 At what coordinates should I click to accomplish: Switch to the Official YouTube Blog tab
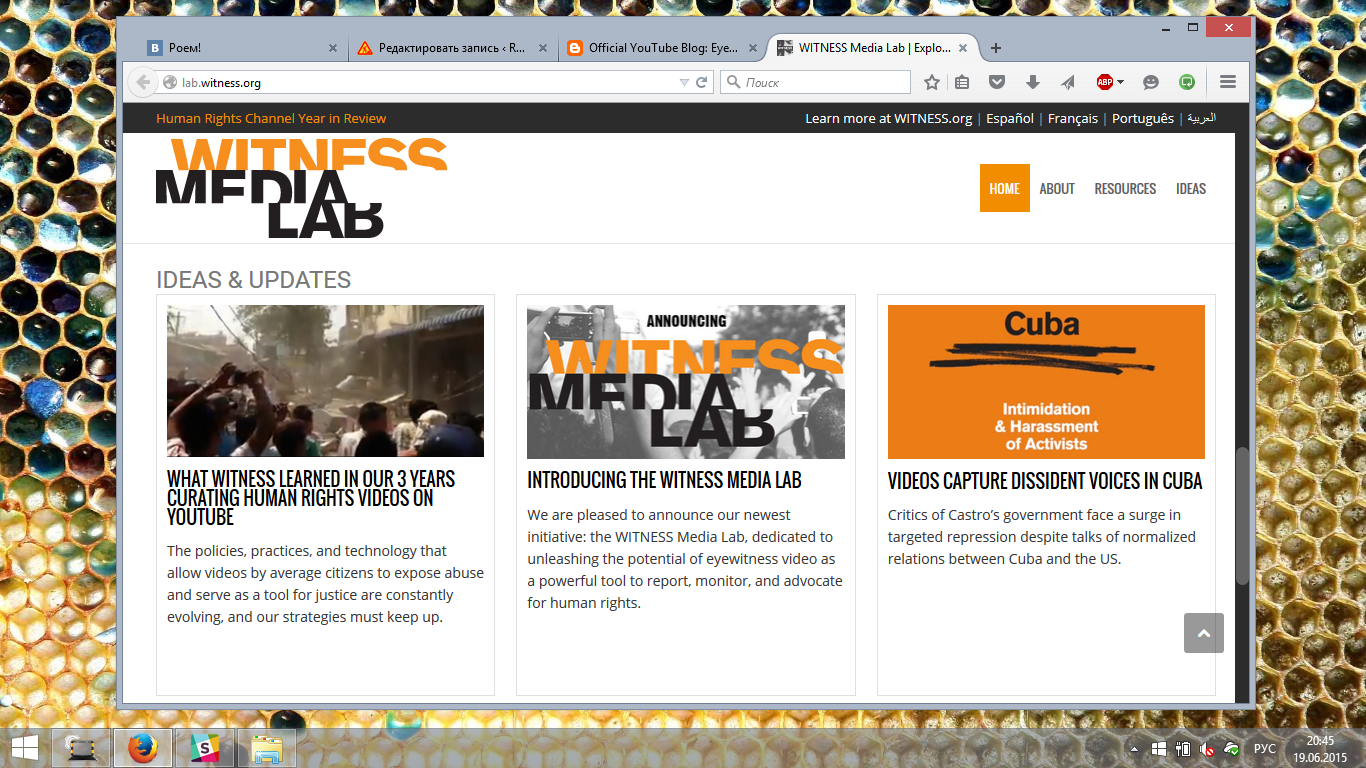(663, 48)
